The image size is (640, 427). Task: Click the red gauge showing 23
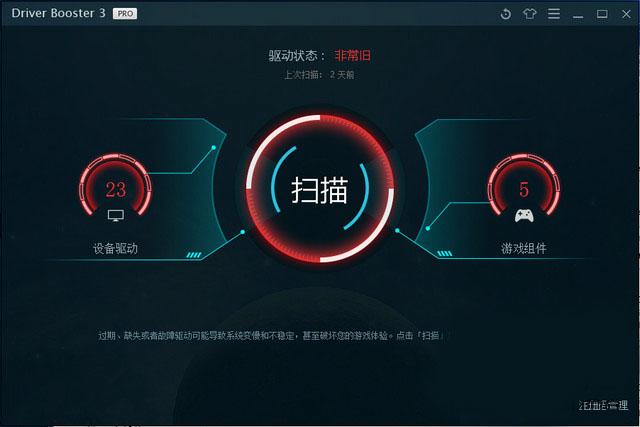click(116, 185)
